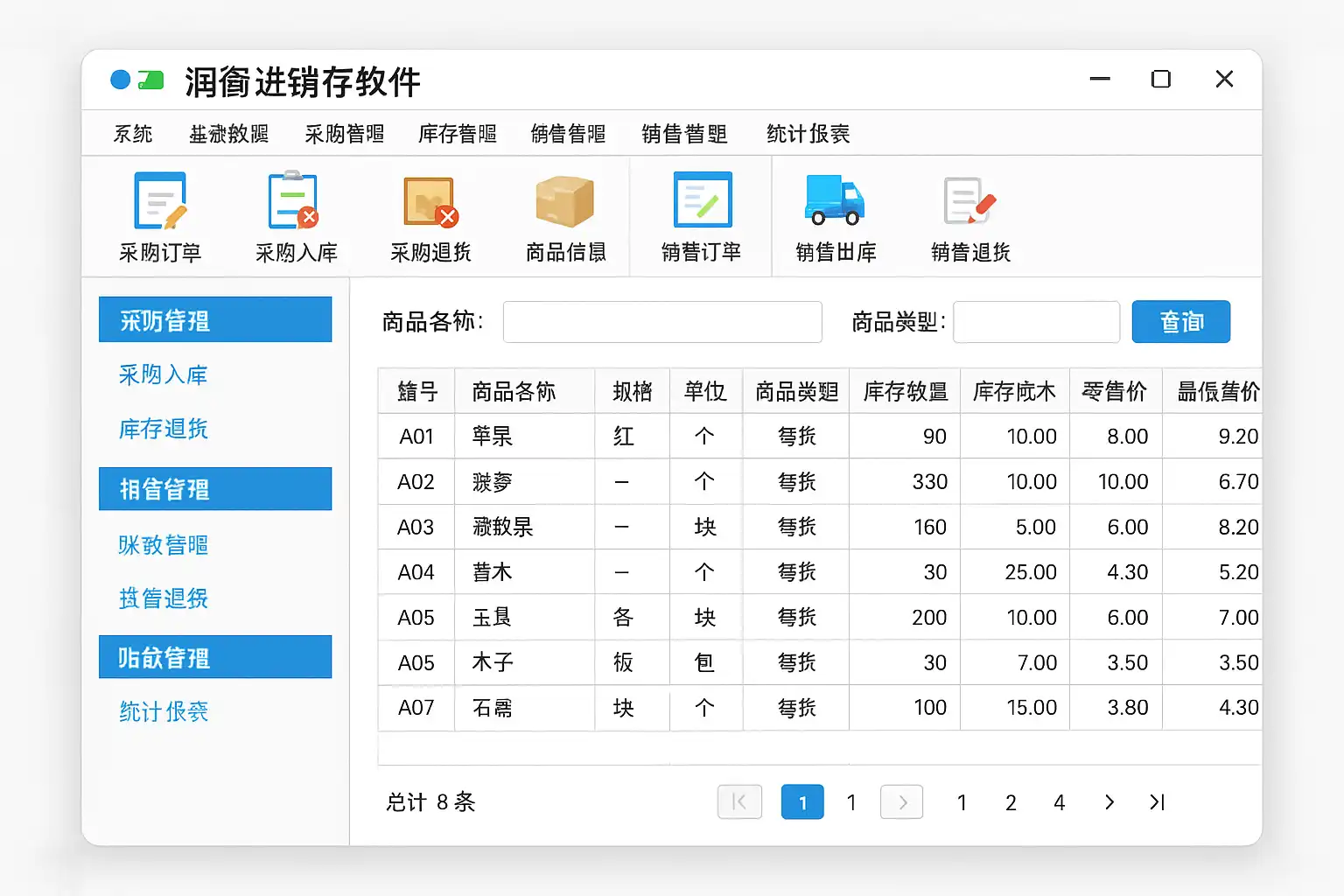Open 商品信息 cardboard box icon

click(564, 202)
